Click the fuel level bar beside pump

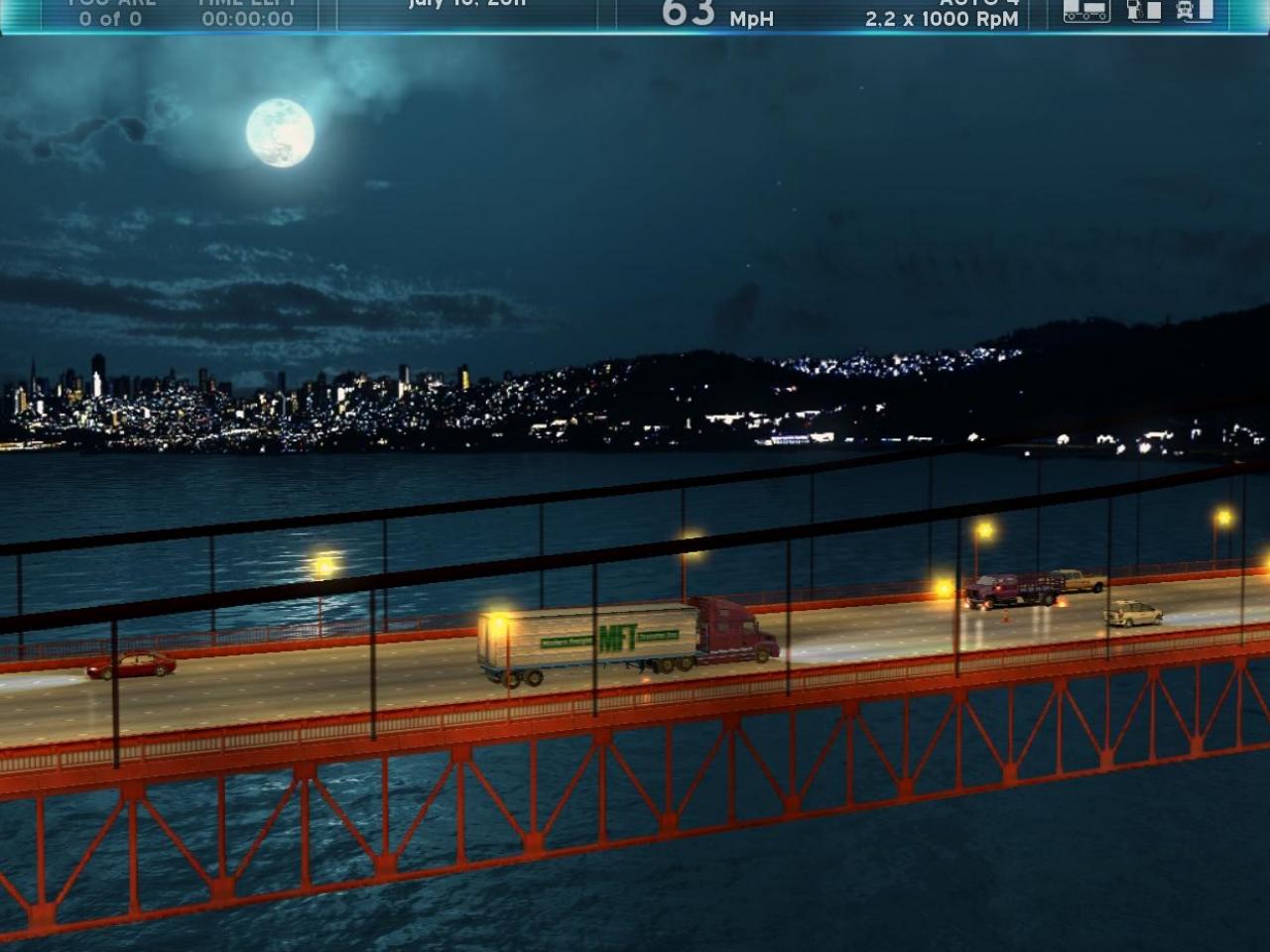pyautogui.click(x=1154, y=10)
